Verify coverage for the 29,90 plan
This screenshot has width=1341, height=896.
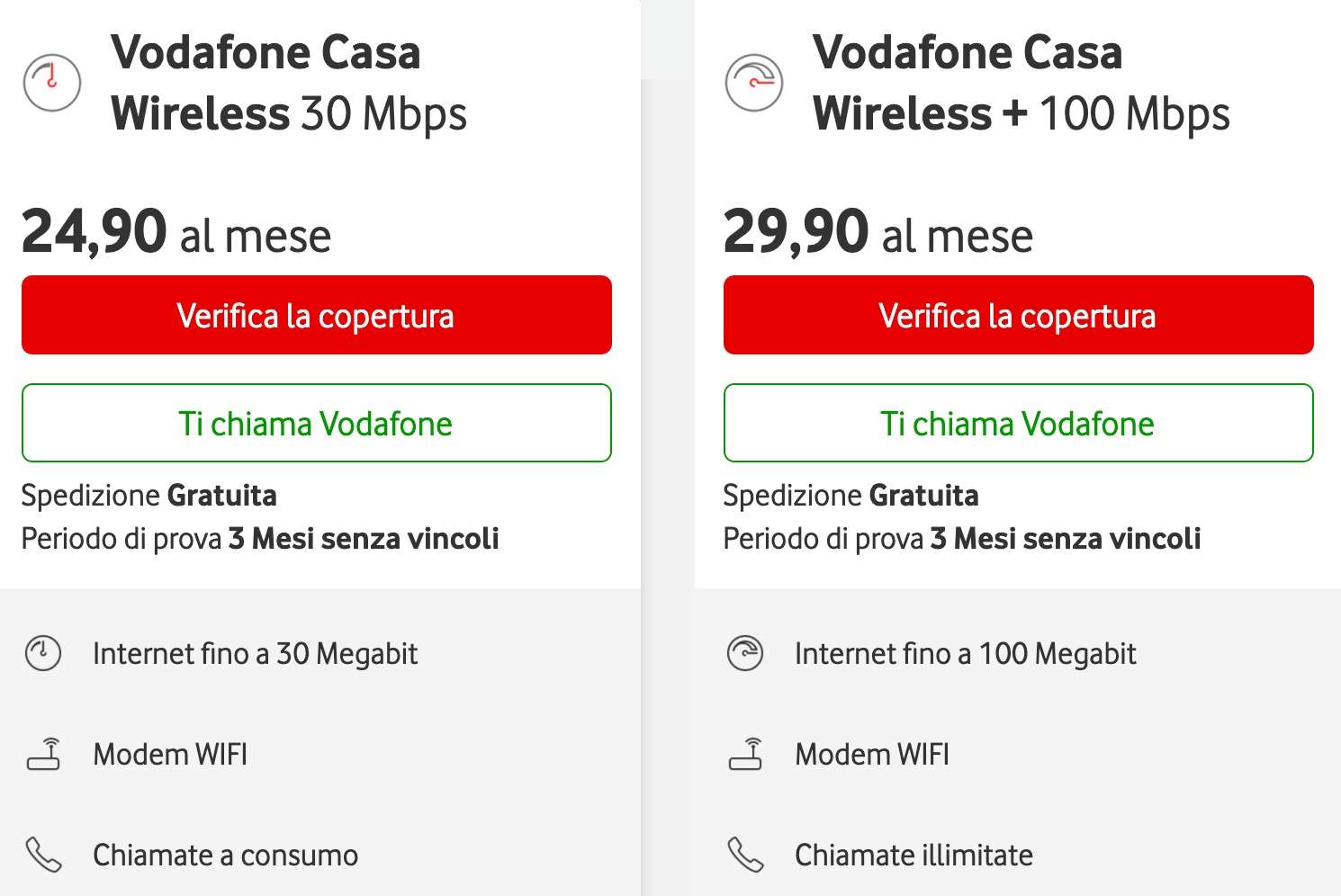tap(1019, 315)
